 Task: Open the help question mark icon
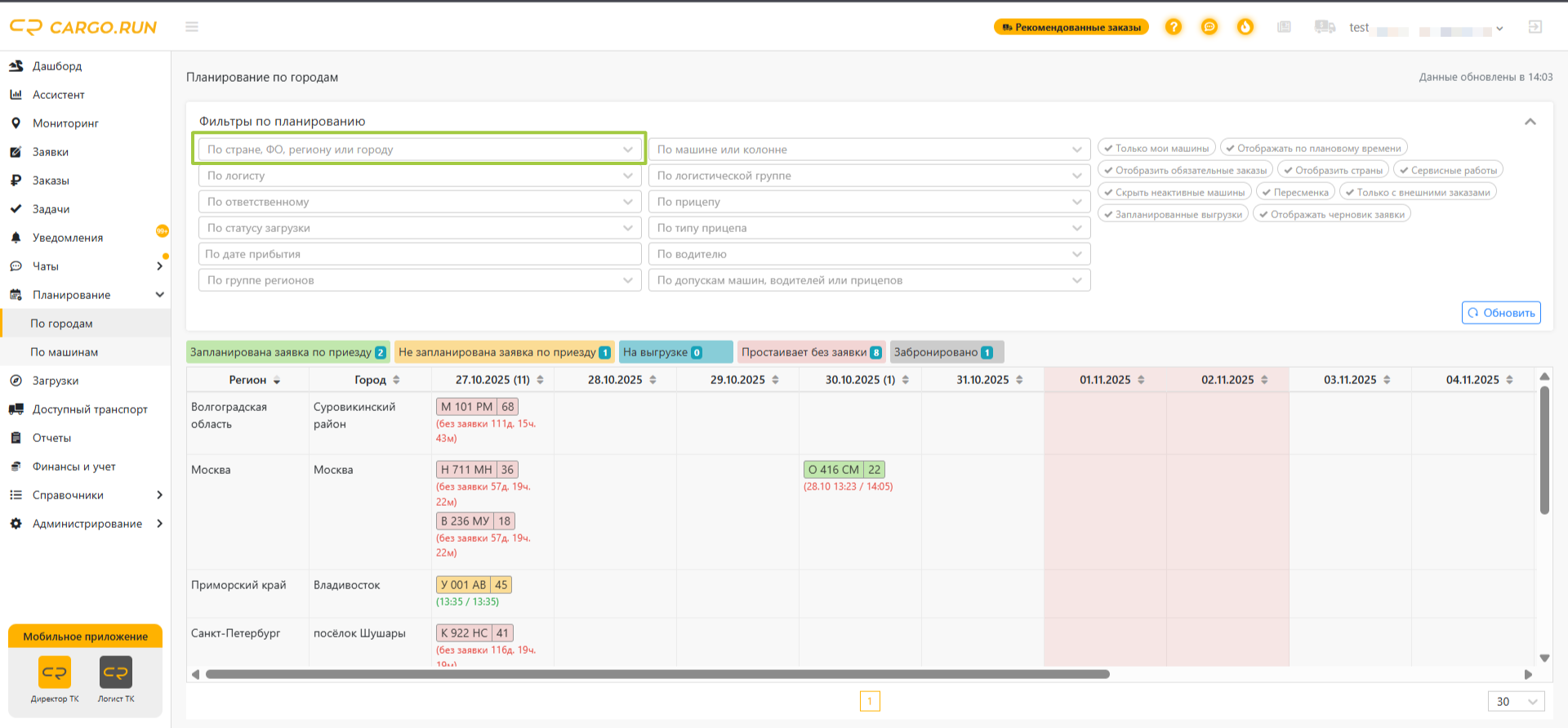pyautogui.click(x=1174, y=27)
